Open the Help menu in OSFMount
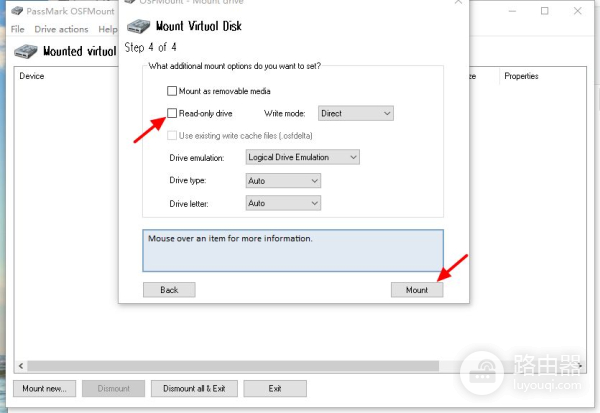600x413 pixels. [108, 29]
